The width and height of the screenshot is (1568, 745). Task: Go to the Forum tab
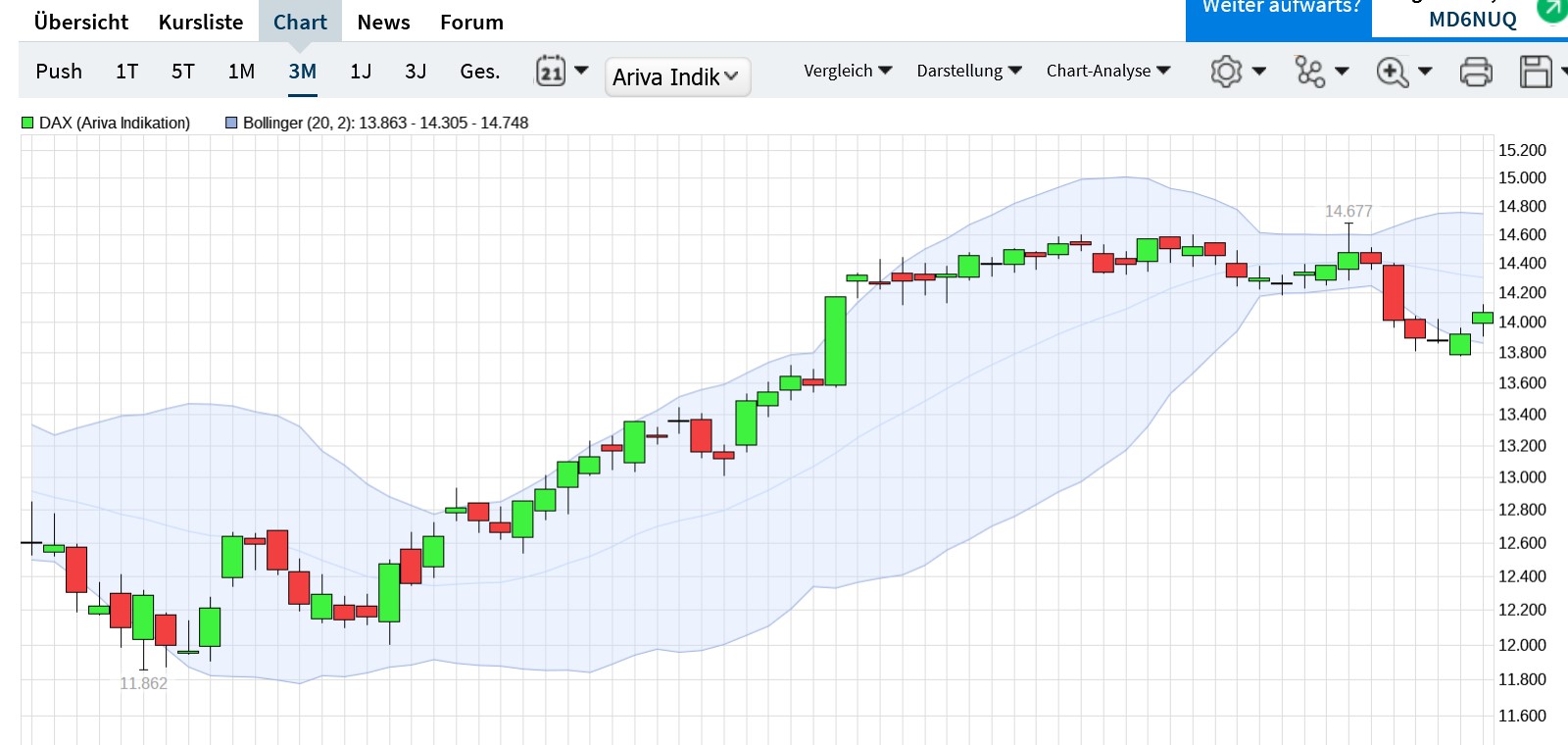pyautogui.click(x=471, y=22)
